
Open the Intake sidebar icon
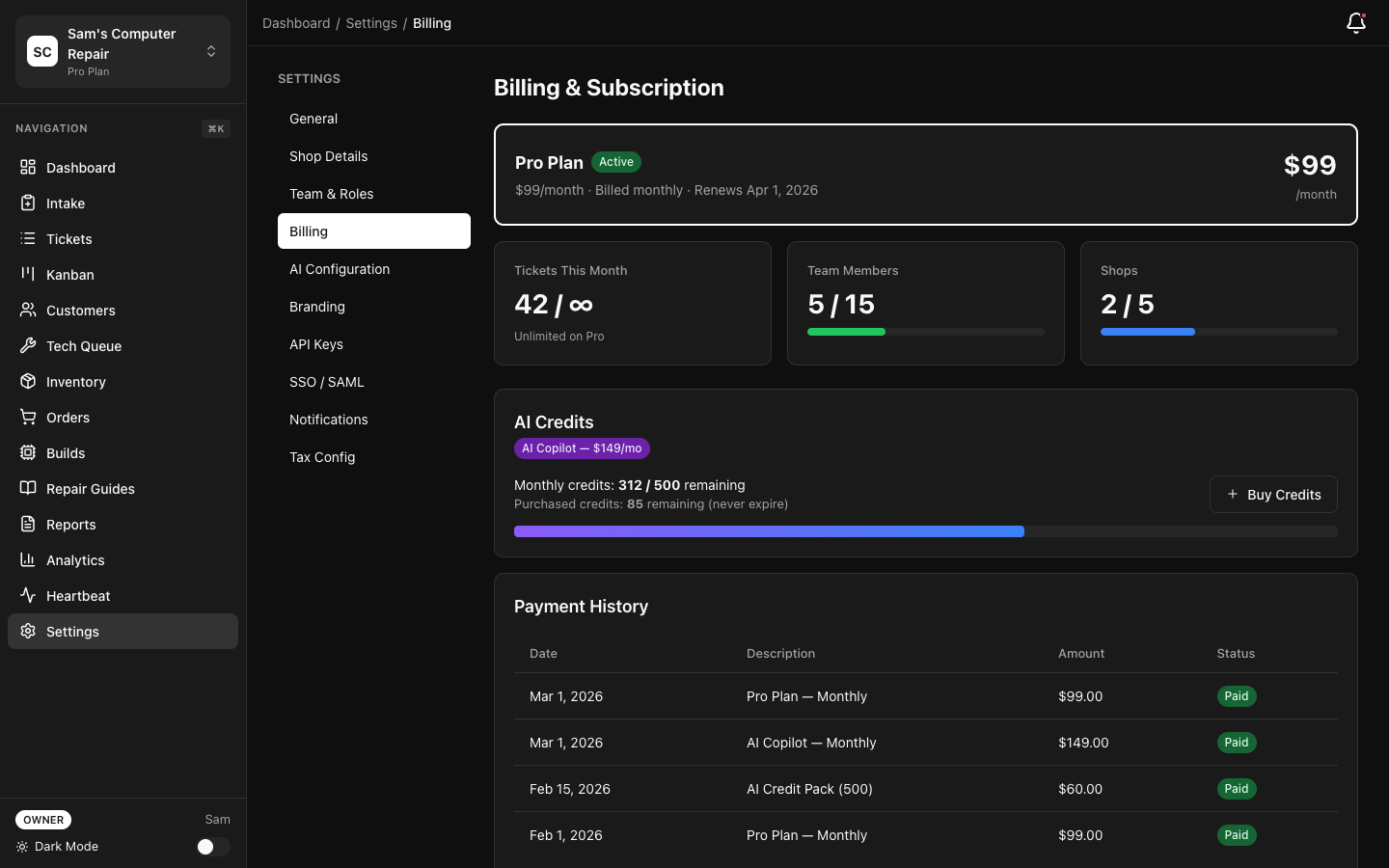click(28, 203)
